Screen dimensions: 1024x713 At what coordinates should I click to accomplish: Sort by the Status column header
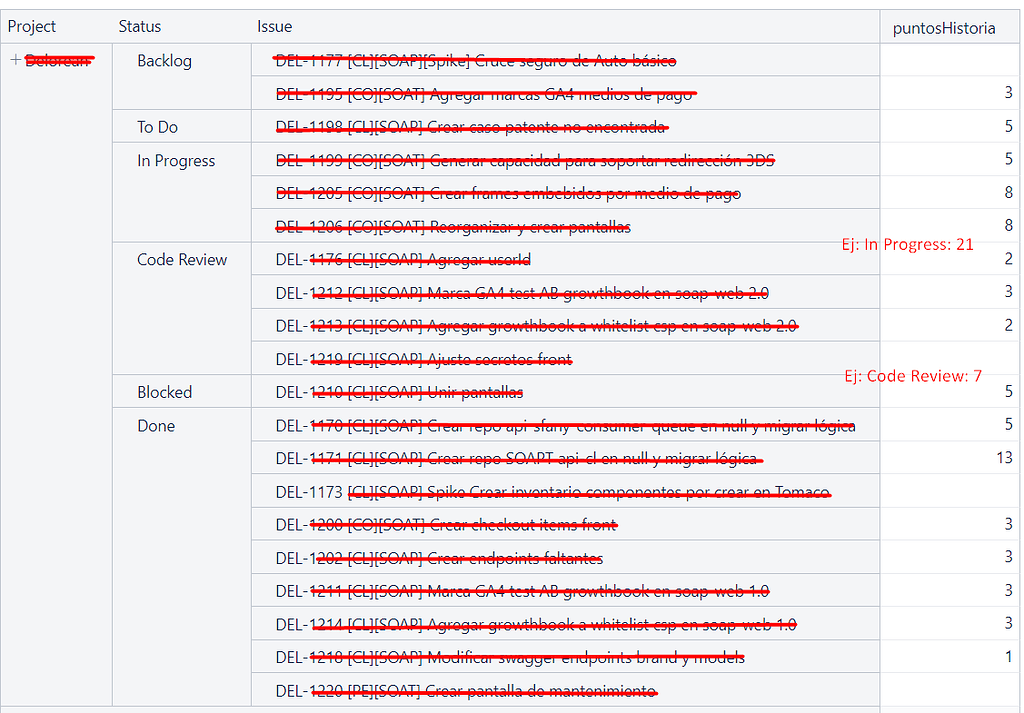139,26
